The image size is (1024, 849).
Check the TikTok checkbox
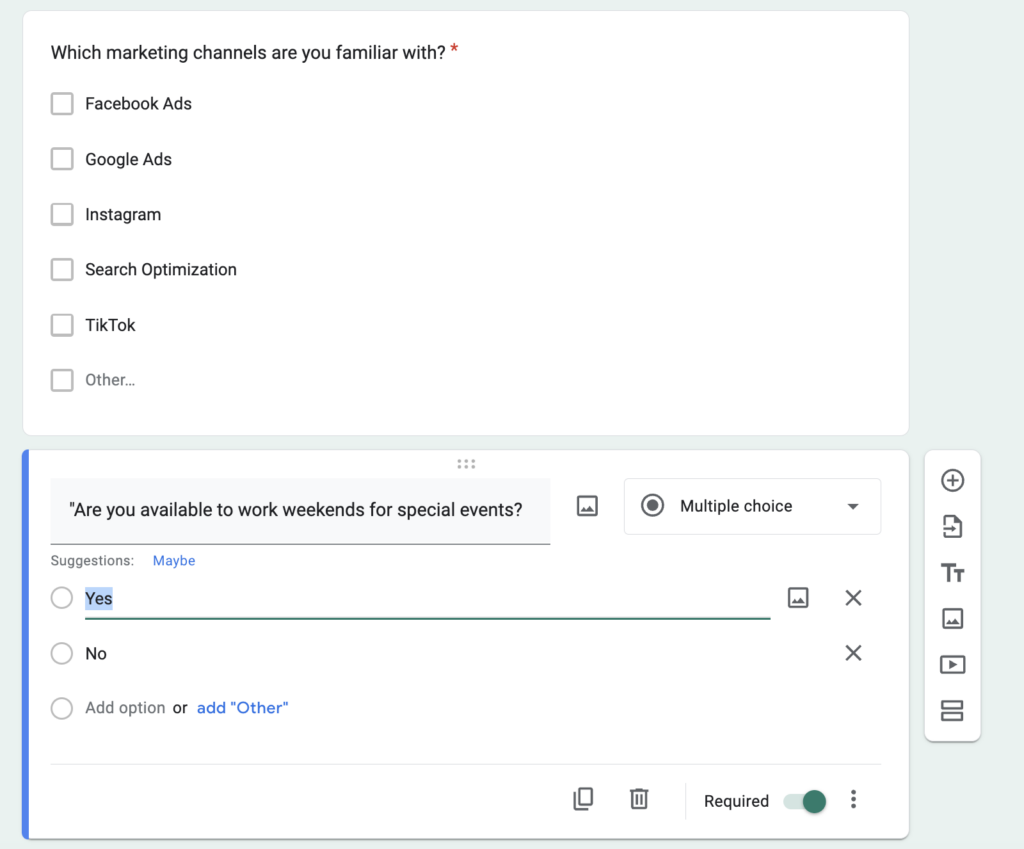pyautogui.click(x=62, y=325)
